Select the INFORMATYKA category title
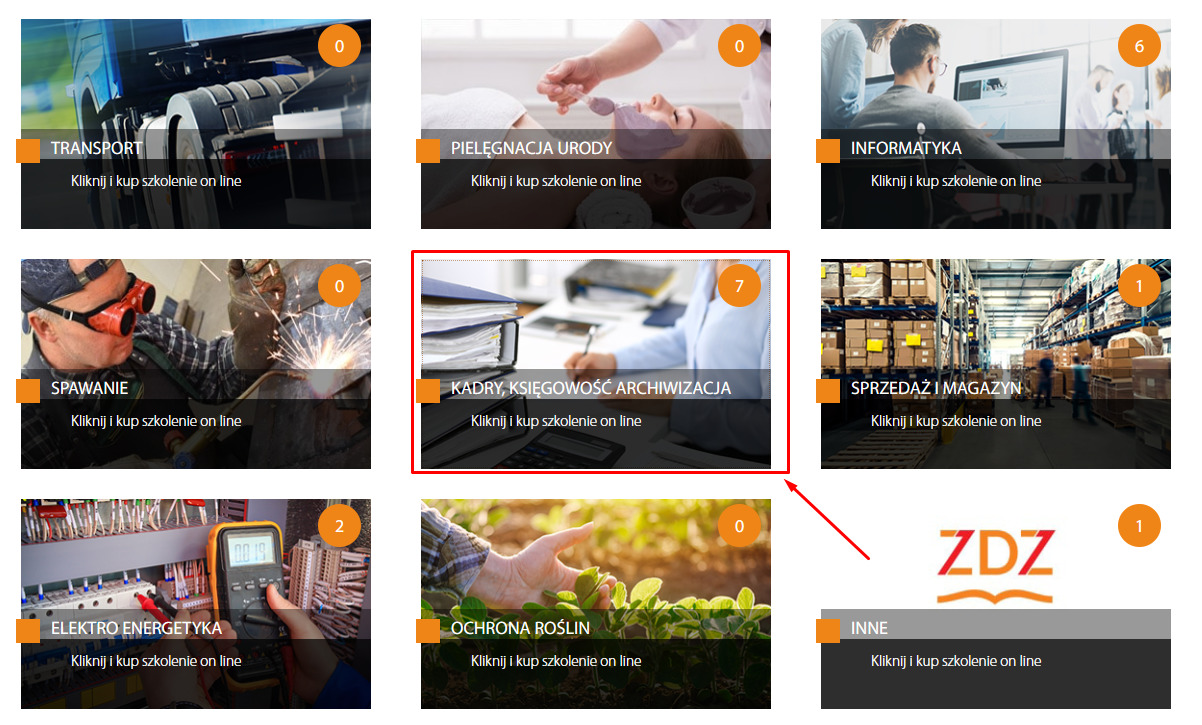Viewport: 1202px width, 725px height. tap(906, 148)
